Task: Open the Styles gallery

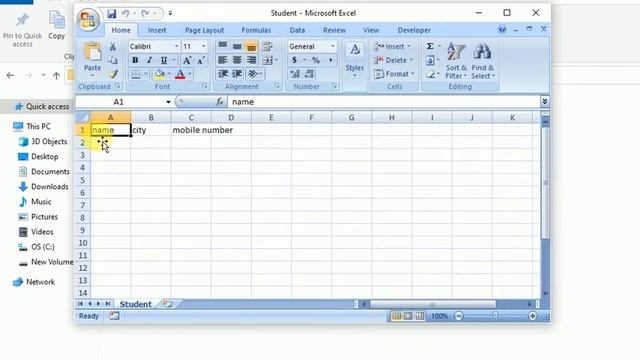Action: (x=354, y=60)
